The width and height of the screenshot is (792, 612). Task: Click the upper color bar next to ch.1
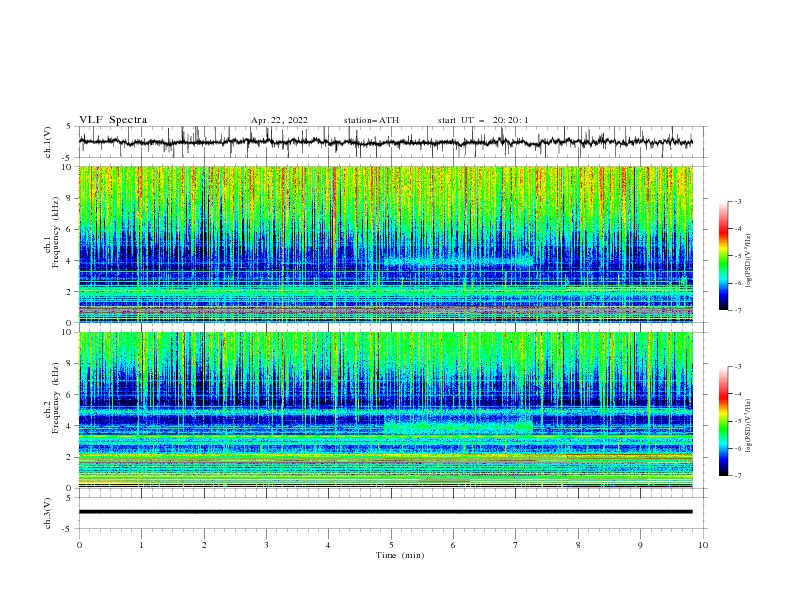723,256
